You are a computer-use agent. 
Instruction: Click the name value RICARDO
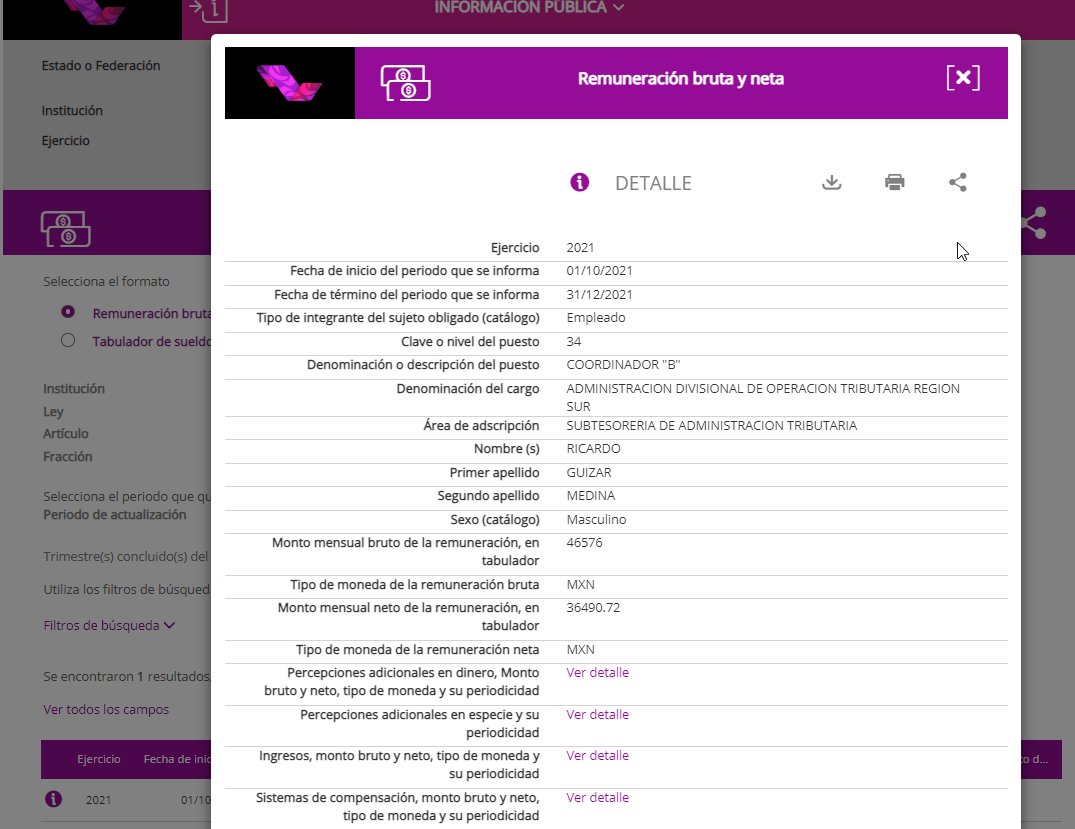point(593,448)
